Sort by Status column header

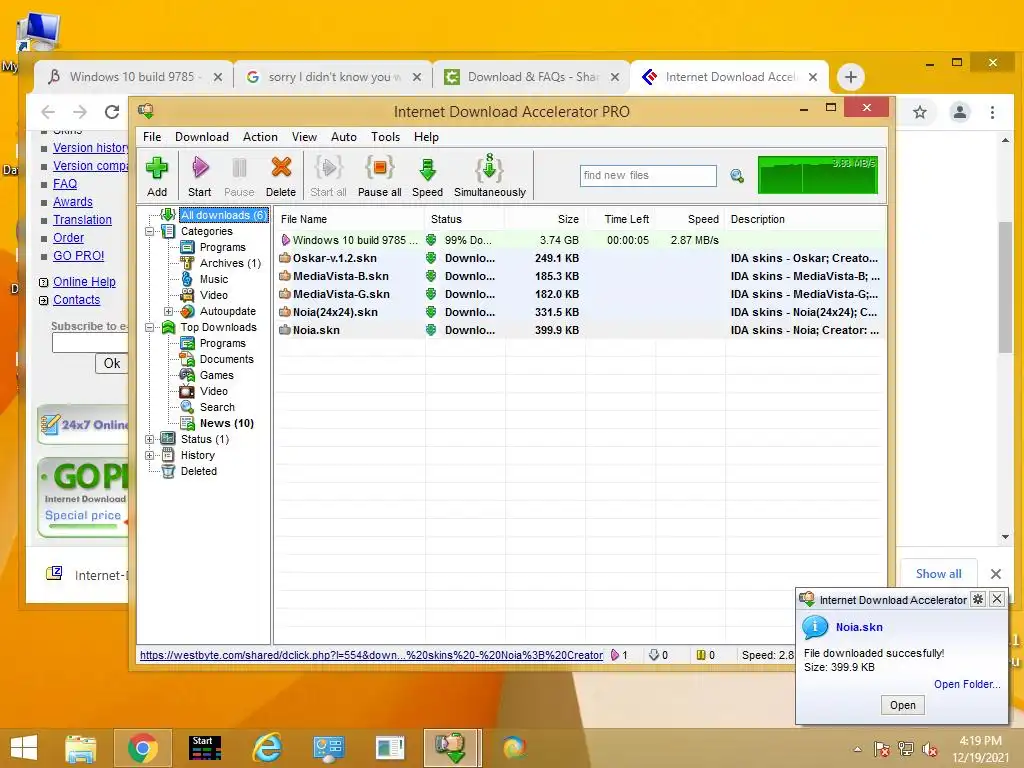[x=465, y=219]
